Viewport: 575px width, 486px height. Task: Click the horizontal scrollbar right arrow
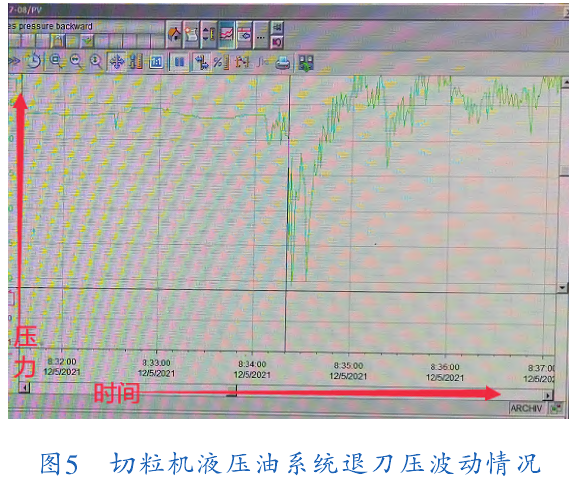pos(548,395)
